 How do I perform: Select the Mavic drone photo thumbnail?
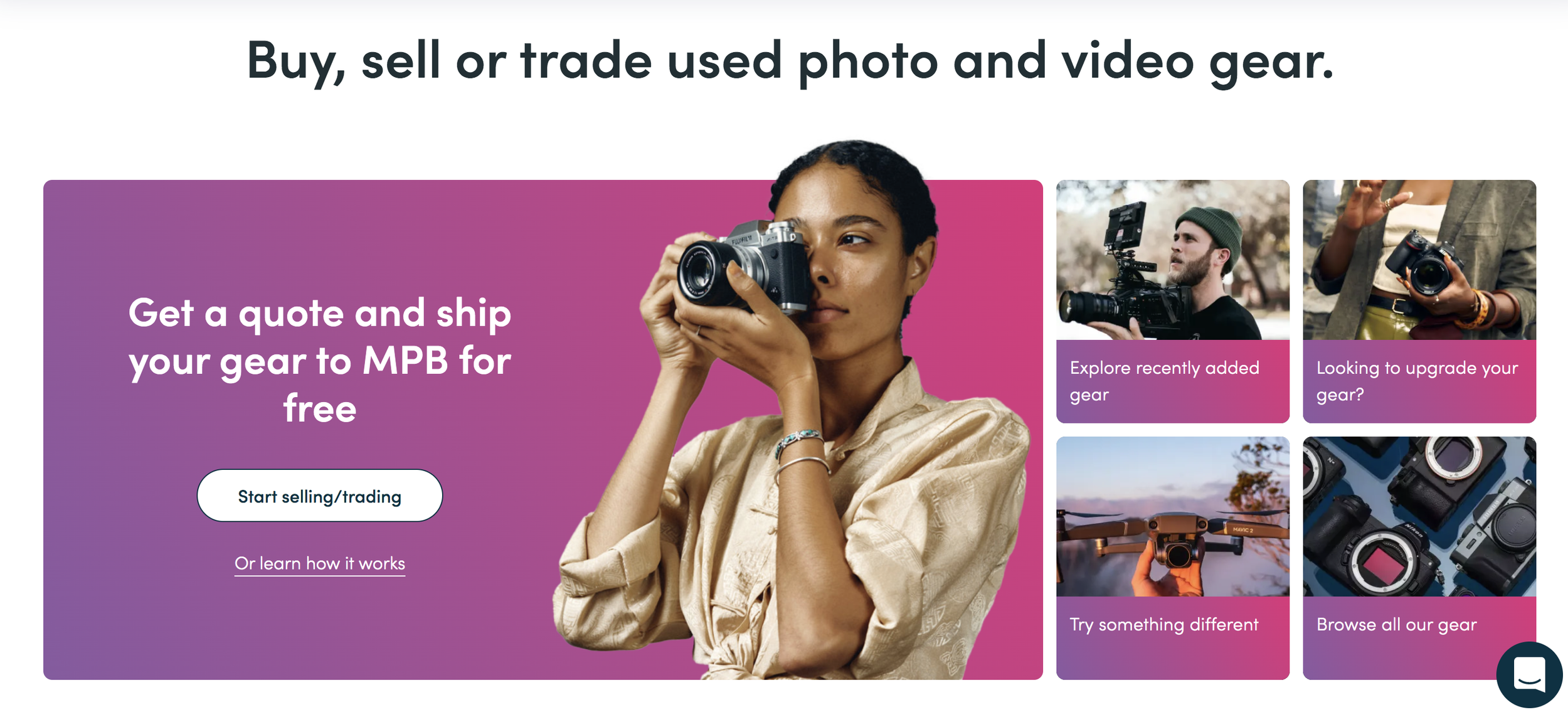coord(1173,517)
